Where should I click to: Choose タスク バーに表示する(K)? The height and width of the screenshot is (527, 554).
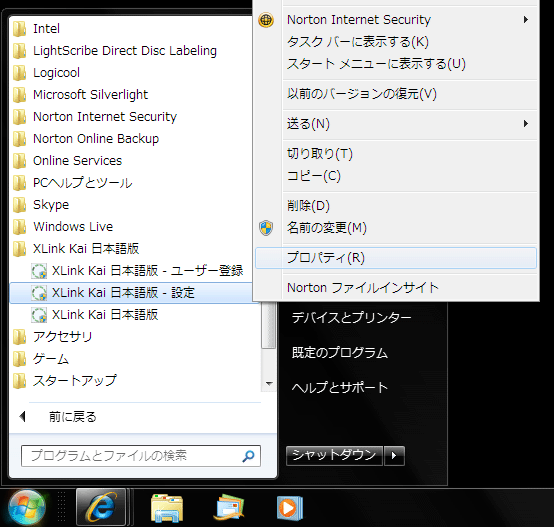click(x=396, y=42)
